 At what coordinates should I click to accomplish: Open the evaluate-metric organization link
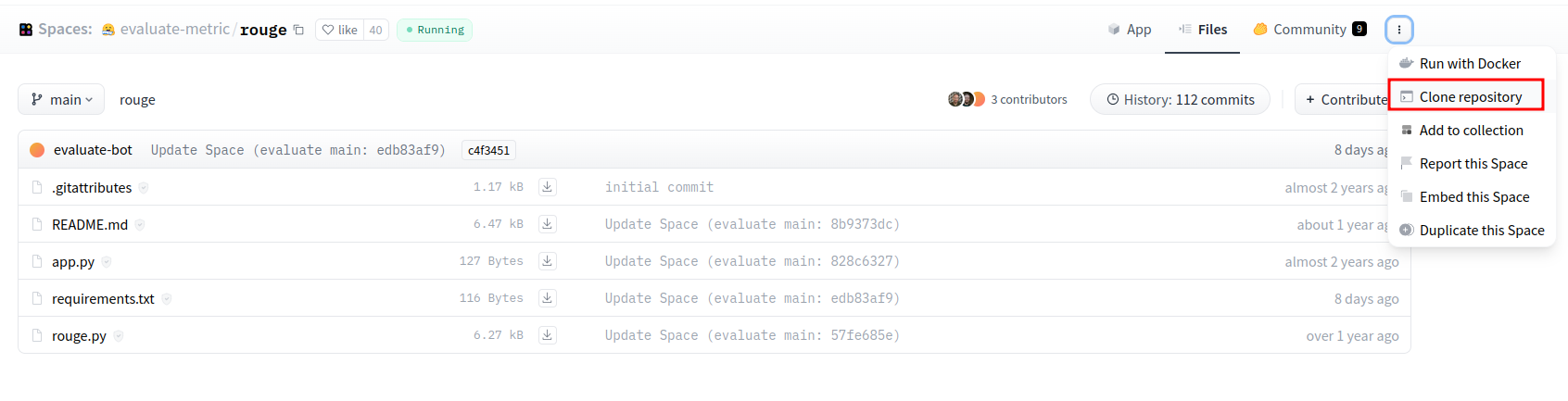pyautogui.click(x=174, y=30)
